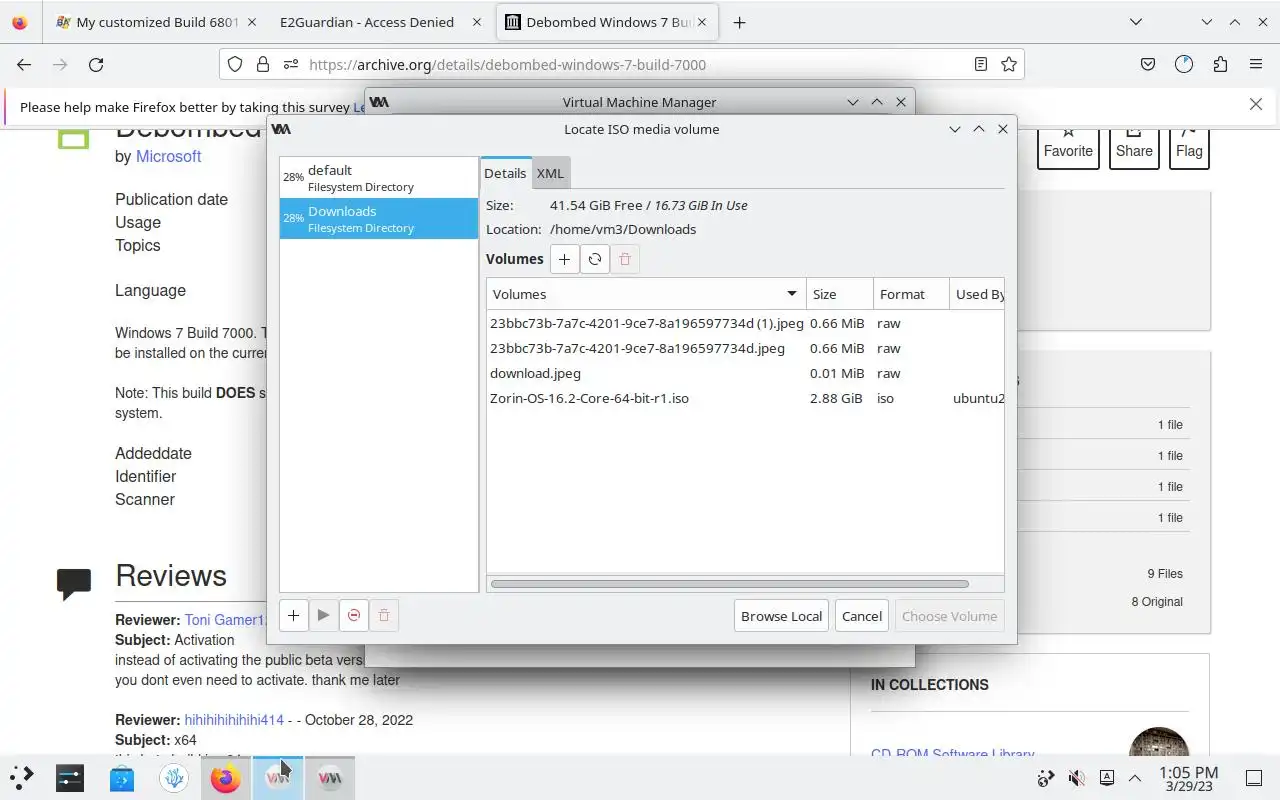Save page to Pocket
The height and width of the screenshot is (800, 1280).
[1148, 64]
